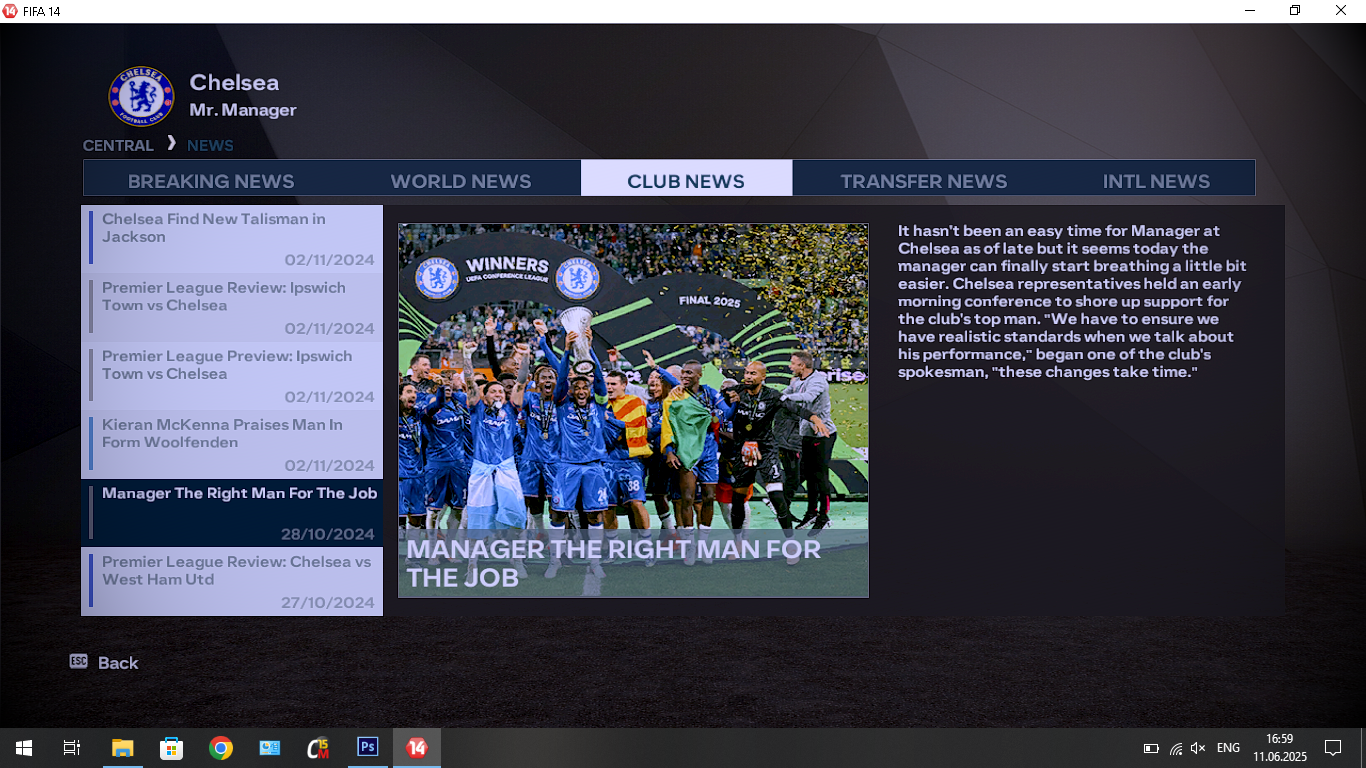
Task: Open Microsoft Store from the taskbar
Action: (x=171, y=748)
